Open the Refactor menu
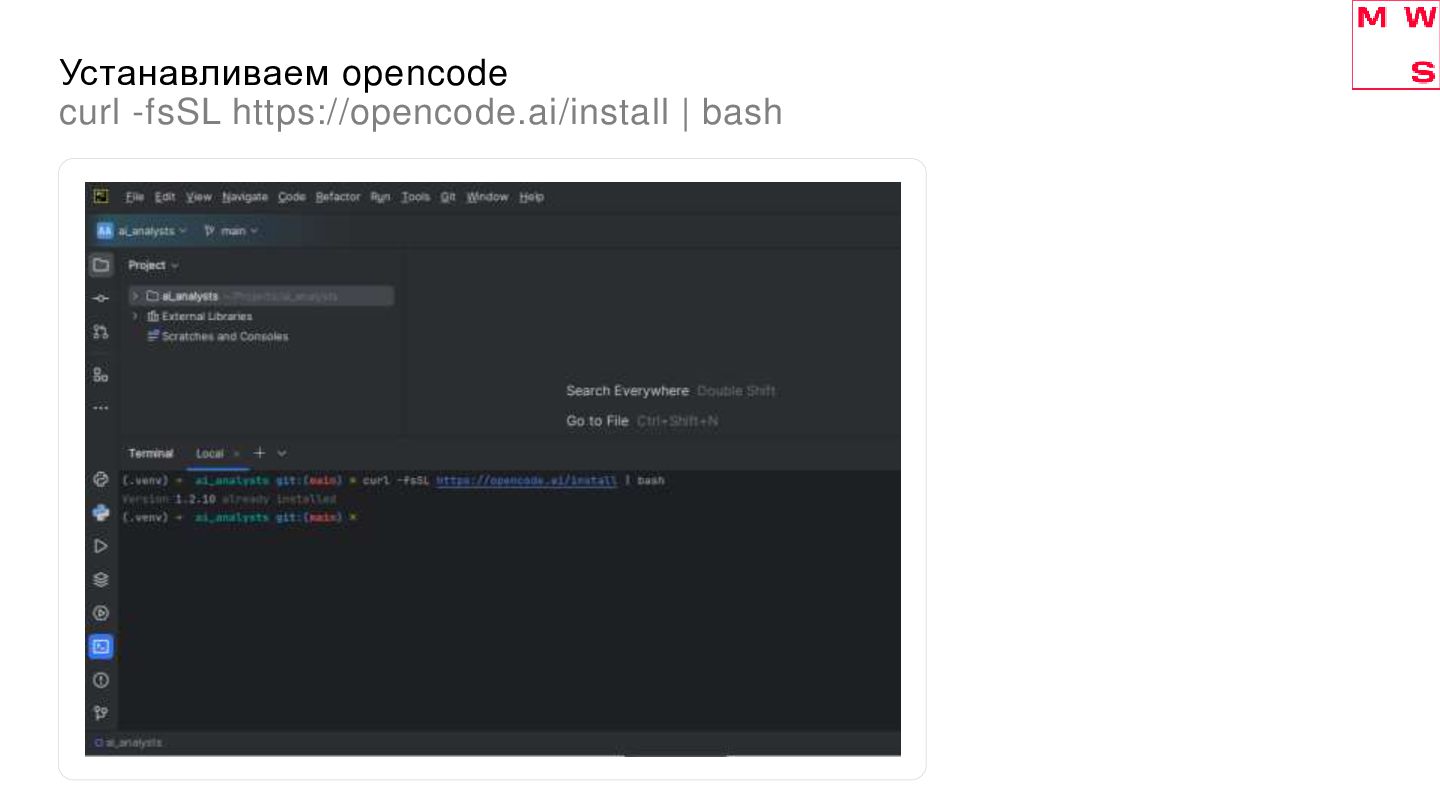The image size is (1440, 810). [x=337, y=197]
